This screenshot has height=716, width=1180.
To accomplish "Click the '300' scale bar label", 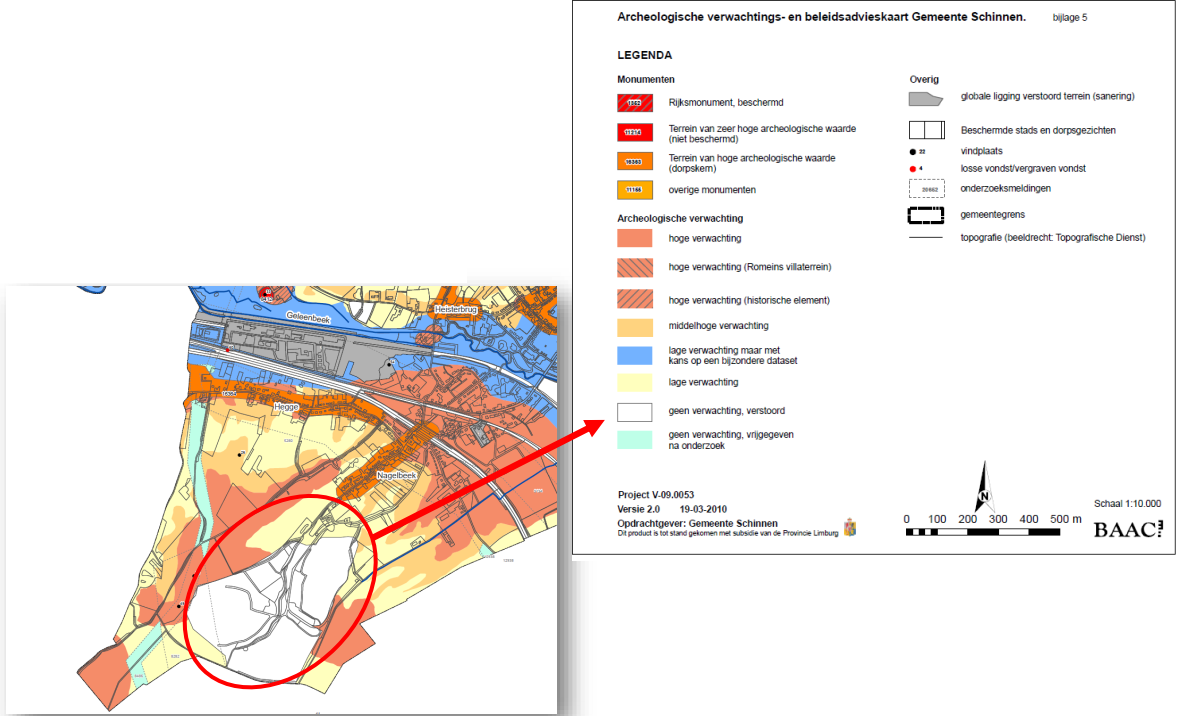I will pyautogui.click(x=998, y=519).
